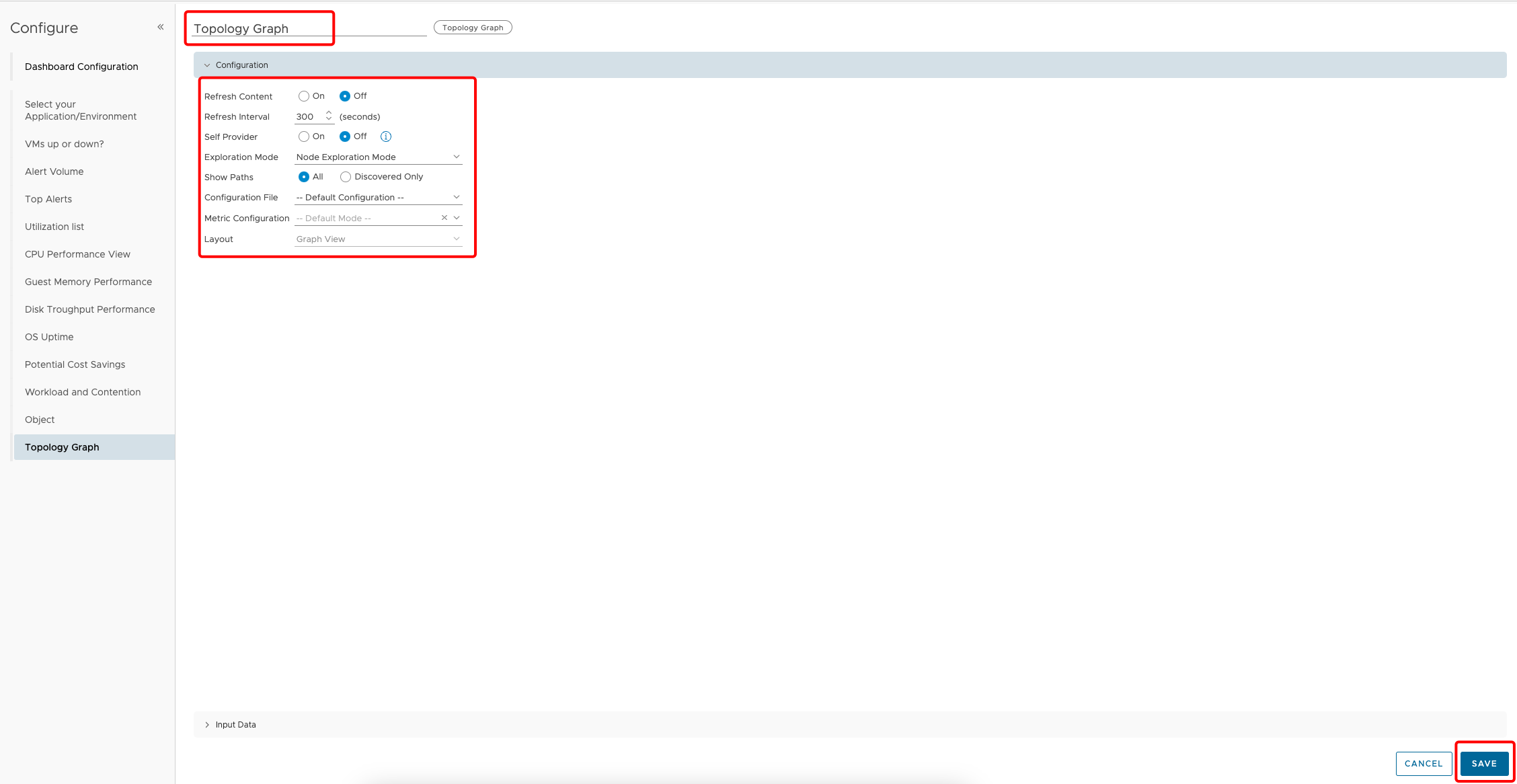Image resolution: width=1517 pixels, height=784 pixels.
Task: Select Top Alerts in the widget list
Action: coord(48,198)
